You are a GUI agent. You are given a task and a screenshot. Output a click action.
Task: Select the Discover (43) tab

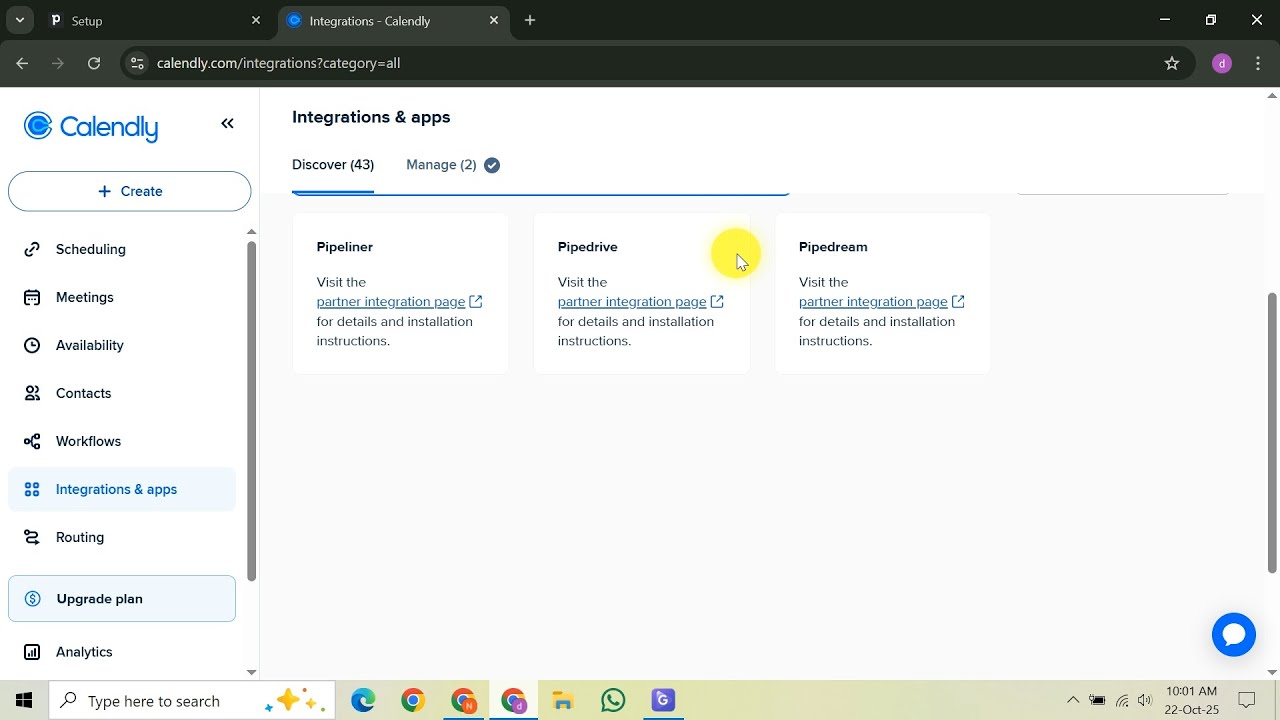pyautogui.click(x=333, y=165)
